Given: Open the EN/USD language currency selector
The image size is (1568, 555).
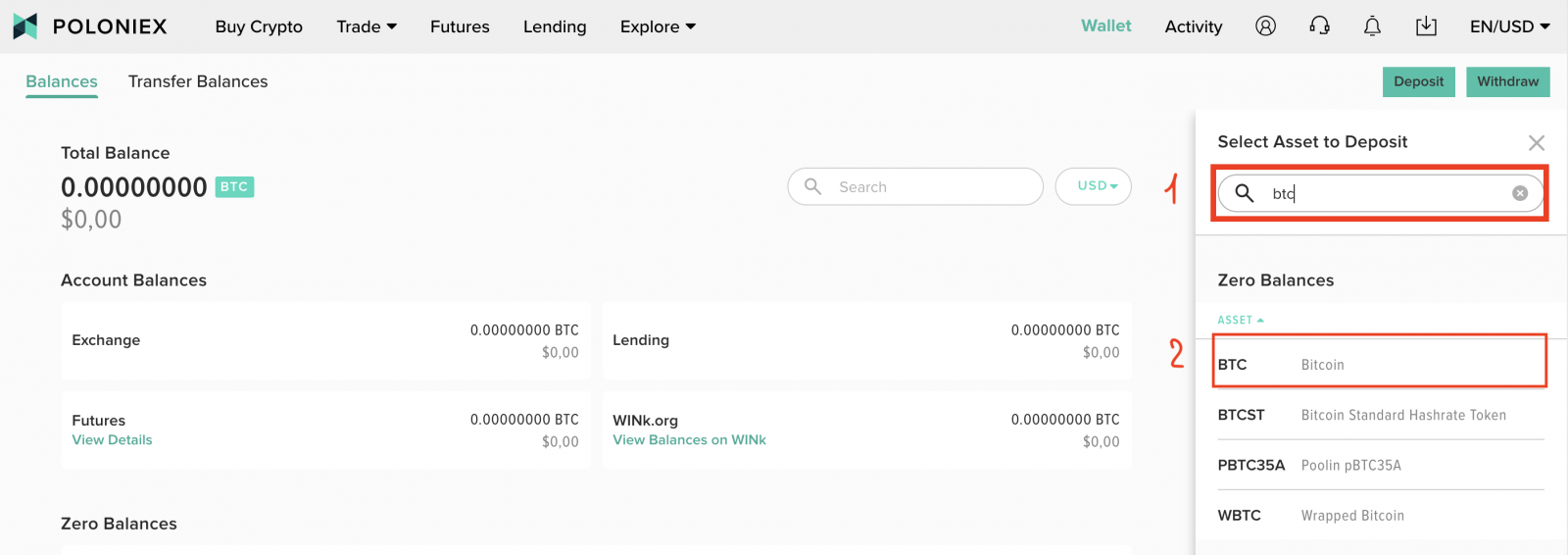Looking at the screenshot, I should [1509, 26].
